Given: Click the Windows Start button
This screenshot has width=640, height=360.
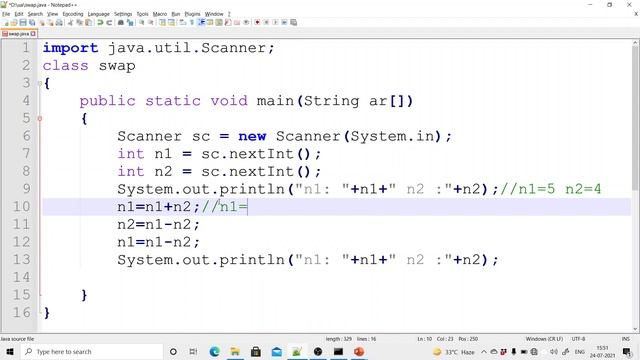Looking at the screenshot, I should pyautogui.click(x=10, y=351).
